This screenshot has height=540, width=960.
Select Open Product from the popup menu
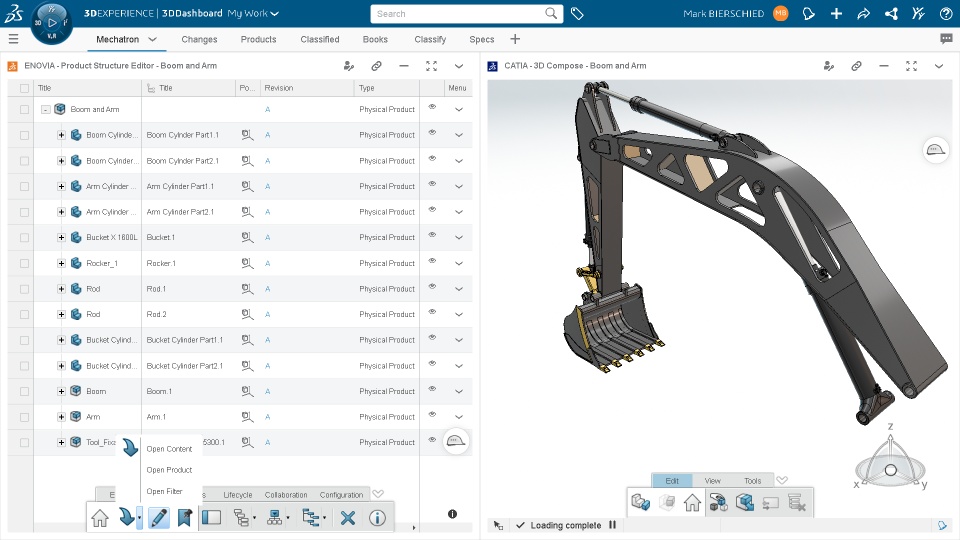[169, 470]
